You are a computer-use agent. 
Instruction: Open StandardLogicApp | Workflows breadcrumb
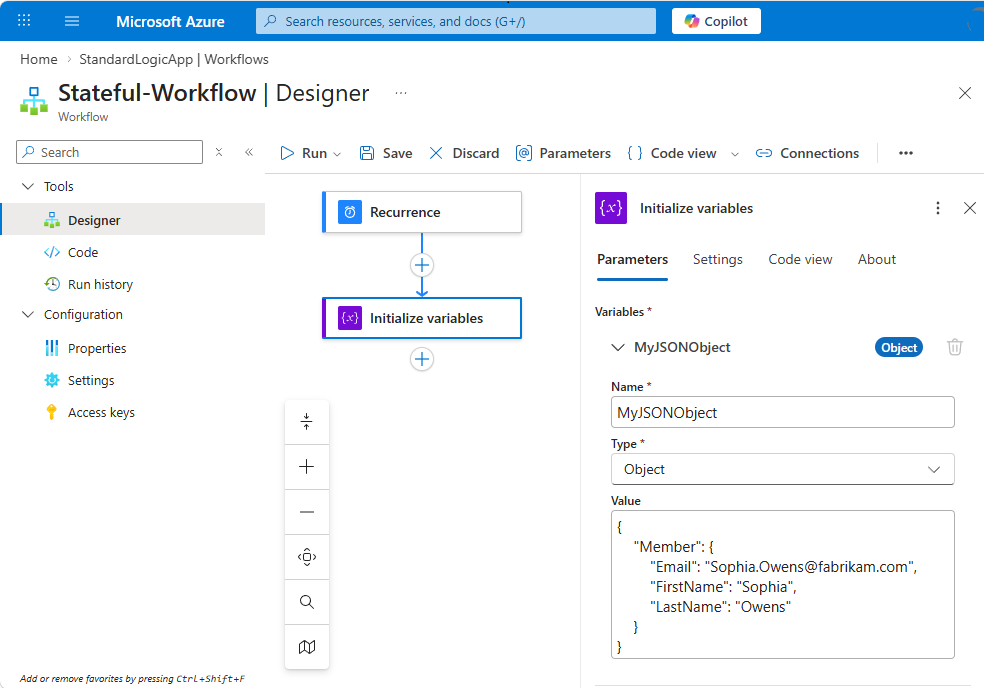tap(174, 59)
